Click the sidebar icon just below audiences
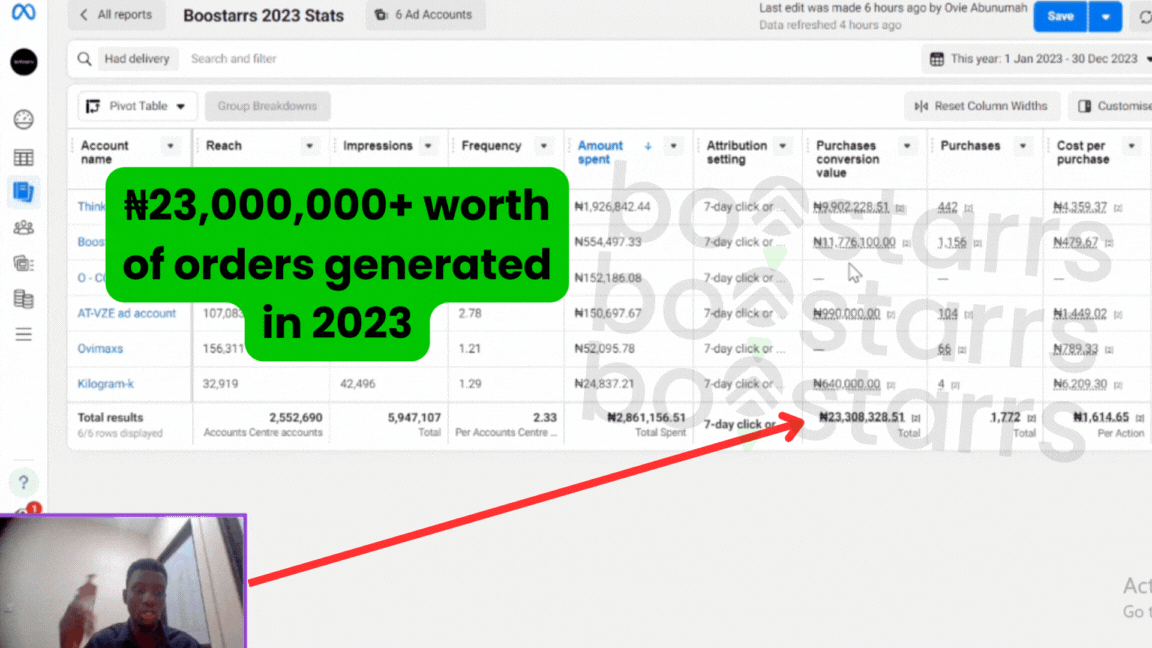 coord(24,263)
